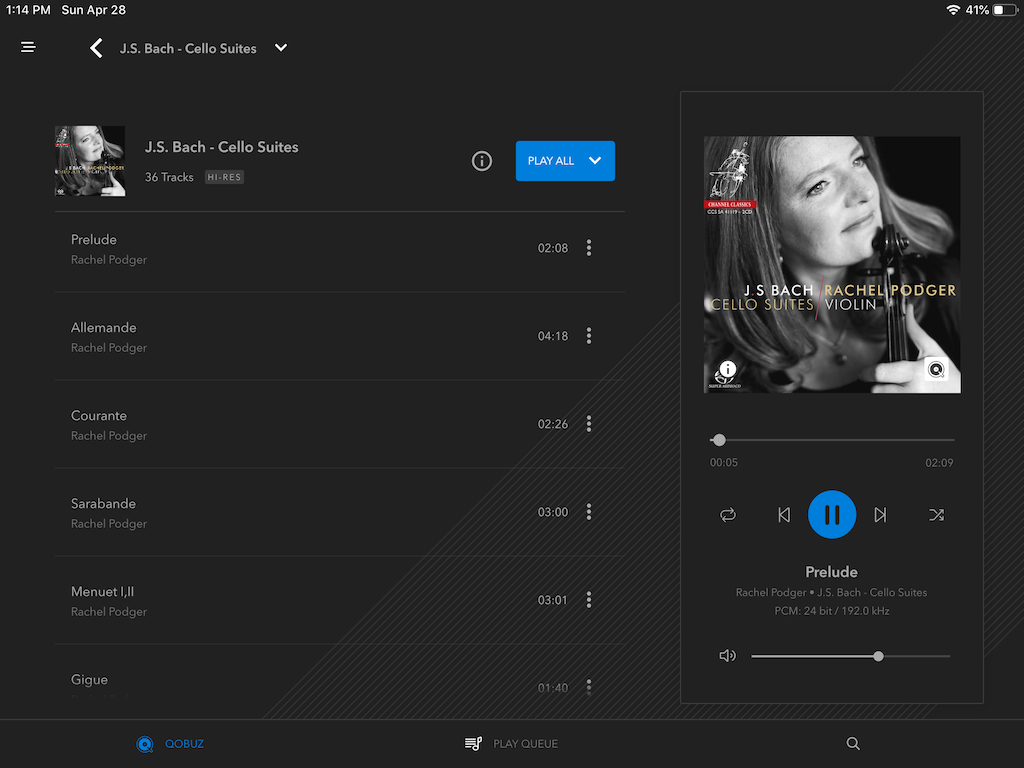
Task: Skip to the next track
Action: tap(880, 515)
